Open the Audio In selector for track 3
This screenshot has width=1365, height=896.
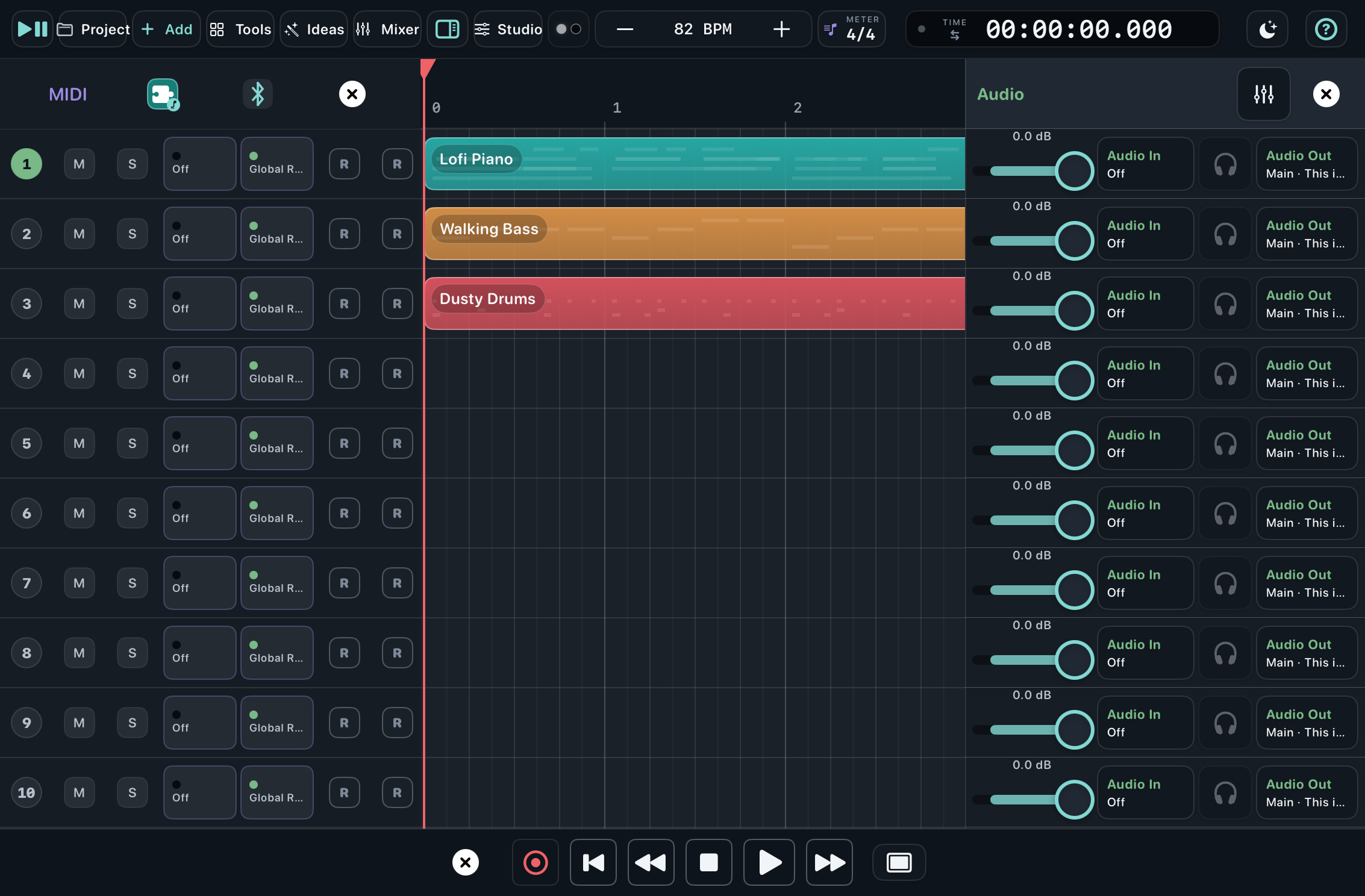pos(1146,303)
